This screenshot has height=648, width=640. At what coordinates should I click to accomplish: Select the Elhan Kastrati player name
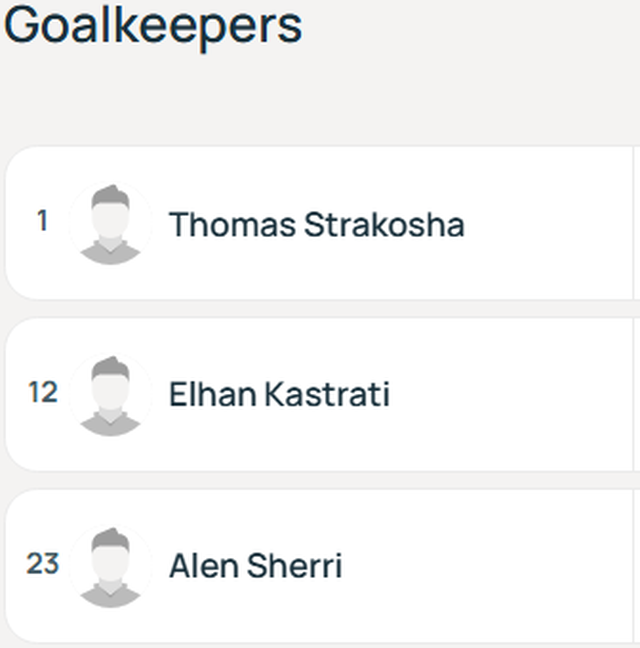[279, 394]
